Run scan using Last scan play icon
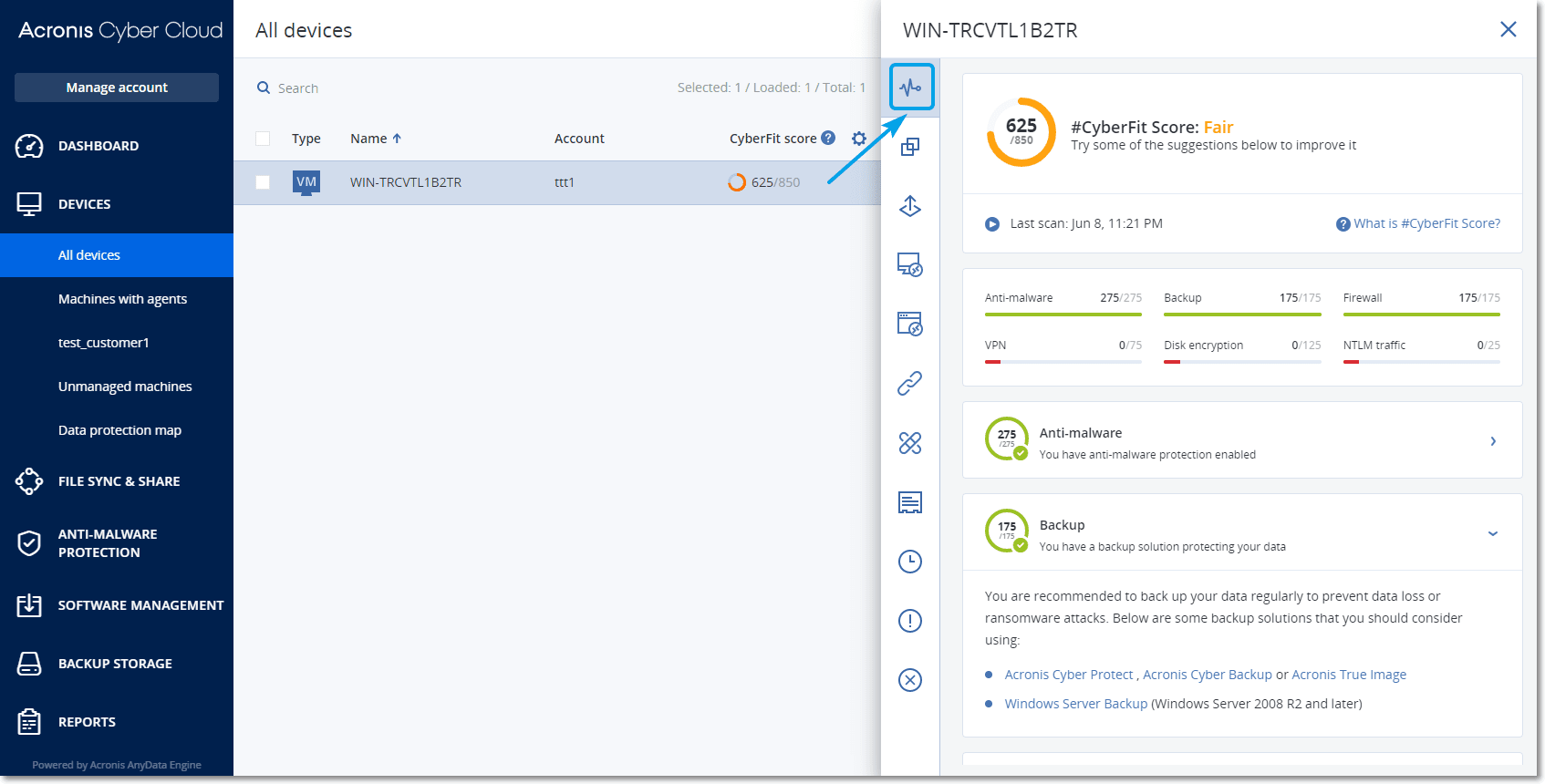 tap(992, 224)
